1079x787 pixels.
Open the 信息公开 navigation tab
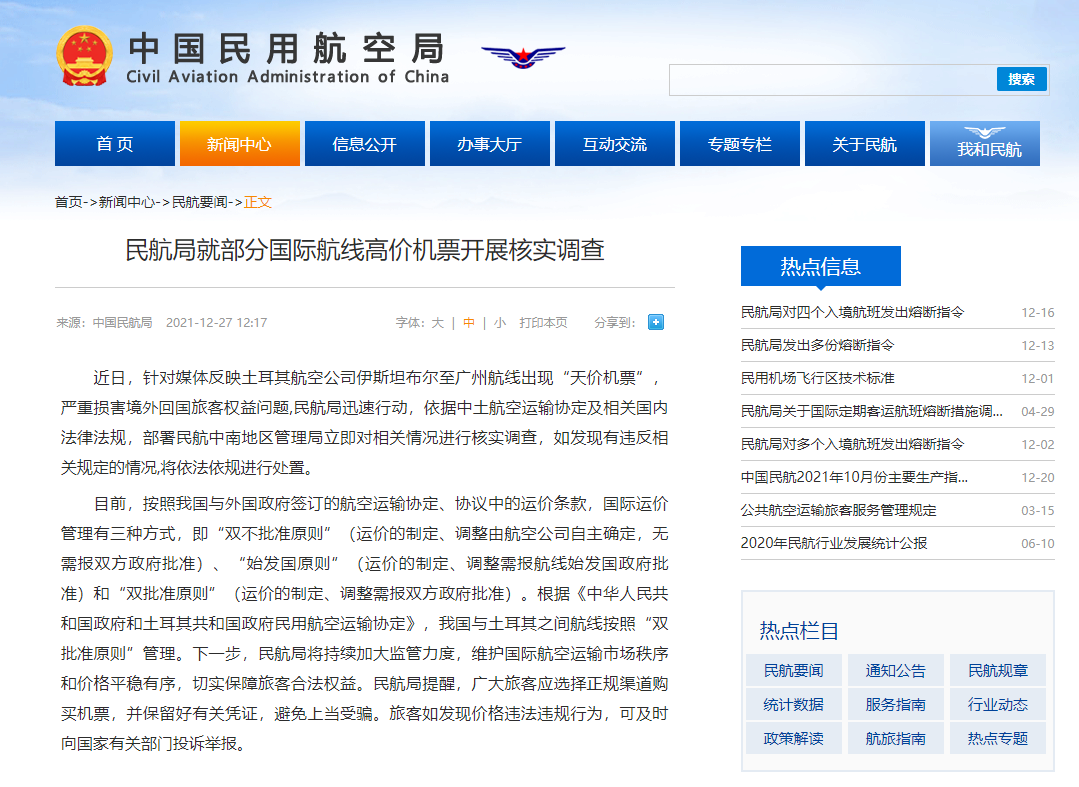coord(365,144)
